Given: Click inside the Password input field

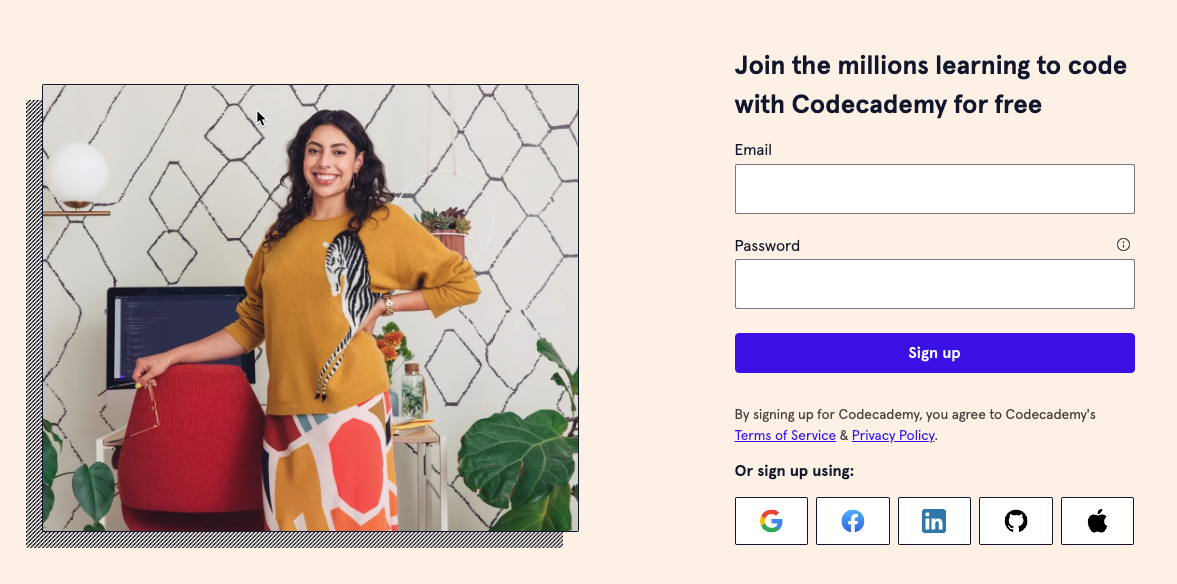Looking at the screenshot, I should tap(934, 284).
